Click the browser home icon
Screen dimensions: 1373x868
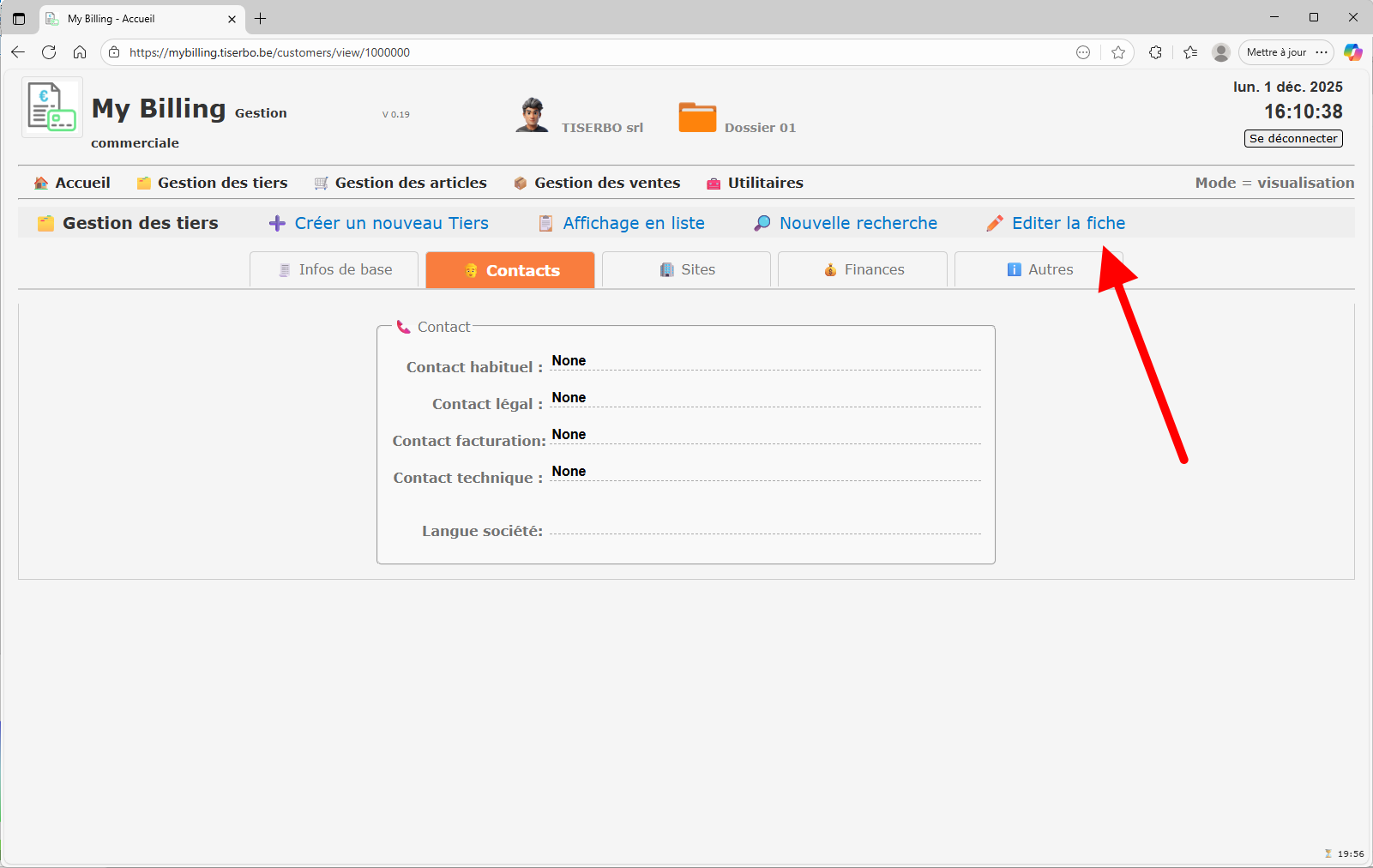(80, 52)
